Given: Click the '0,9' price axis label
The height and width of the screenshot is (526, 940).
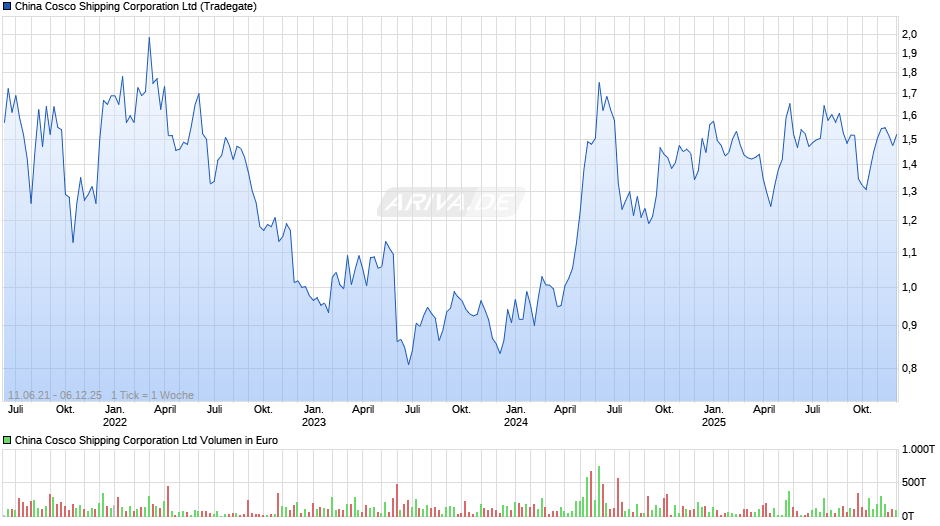Looking at the screenshot, I should [909, 326].
